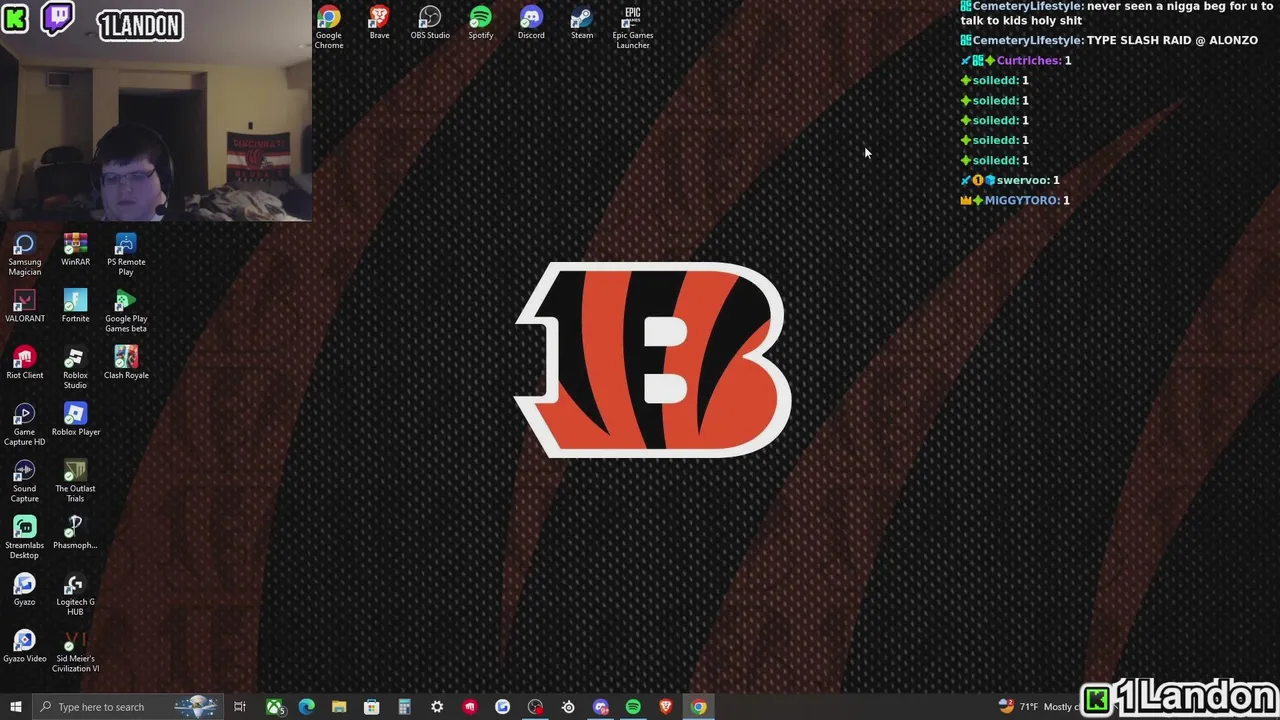Select the VALORANT desktop shortcut
1280x720 pixels.
[25, 307]
